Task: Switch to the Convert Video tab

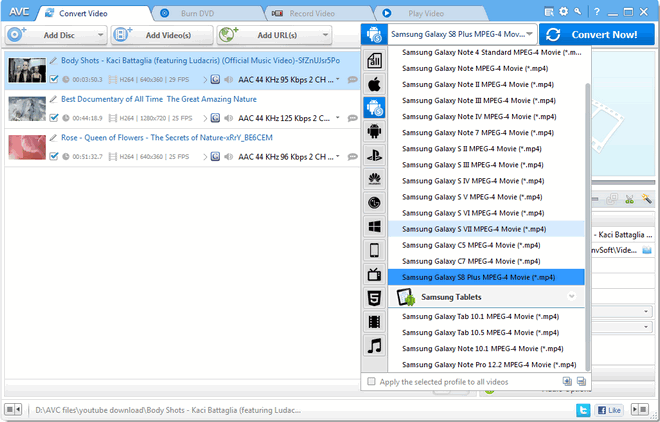Action: click(93, 13)
